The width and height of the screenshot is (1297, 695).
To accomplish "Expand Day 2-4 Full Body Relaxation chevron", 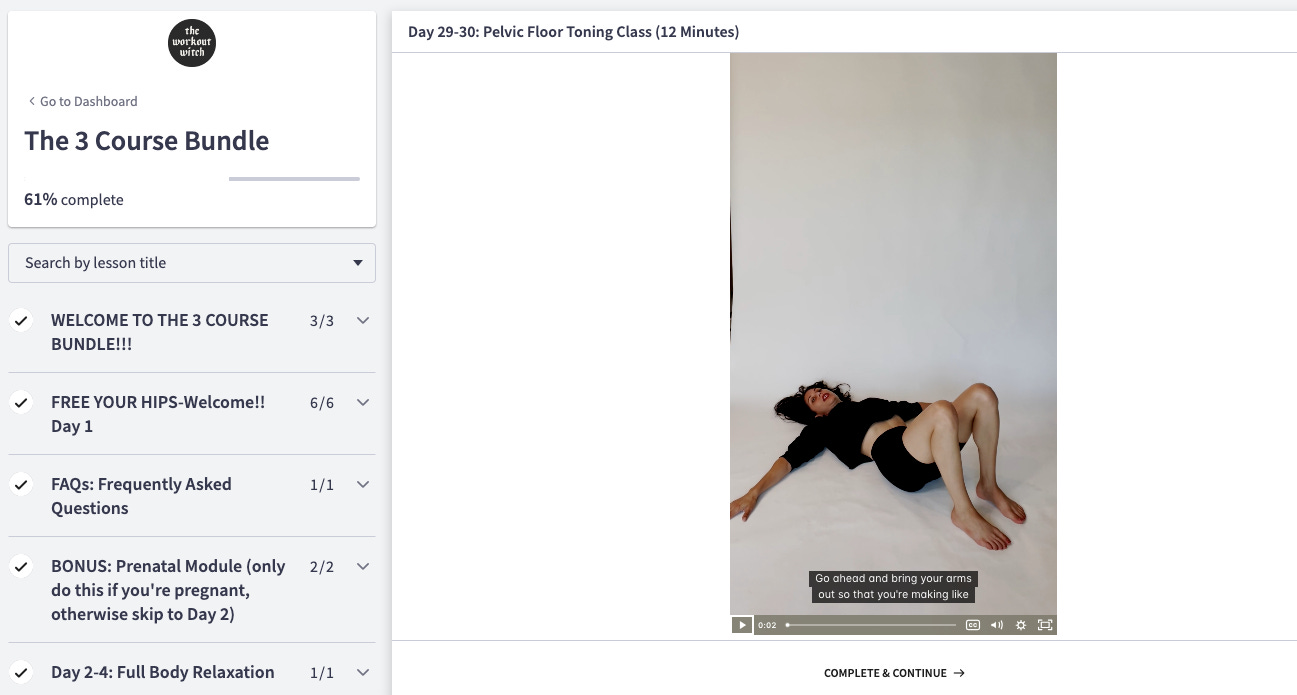I will (x=363, y=672).
